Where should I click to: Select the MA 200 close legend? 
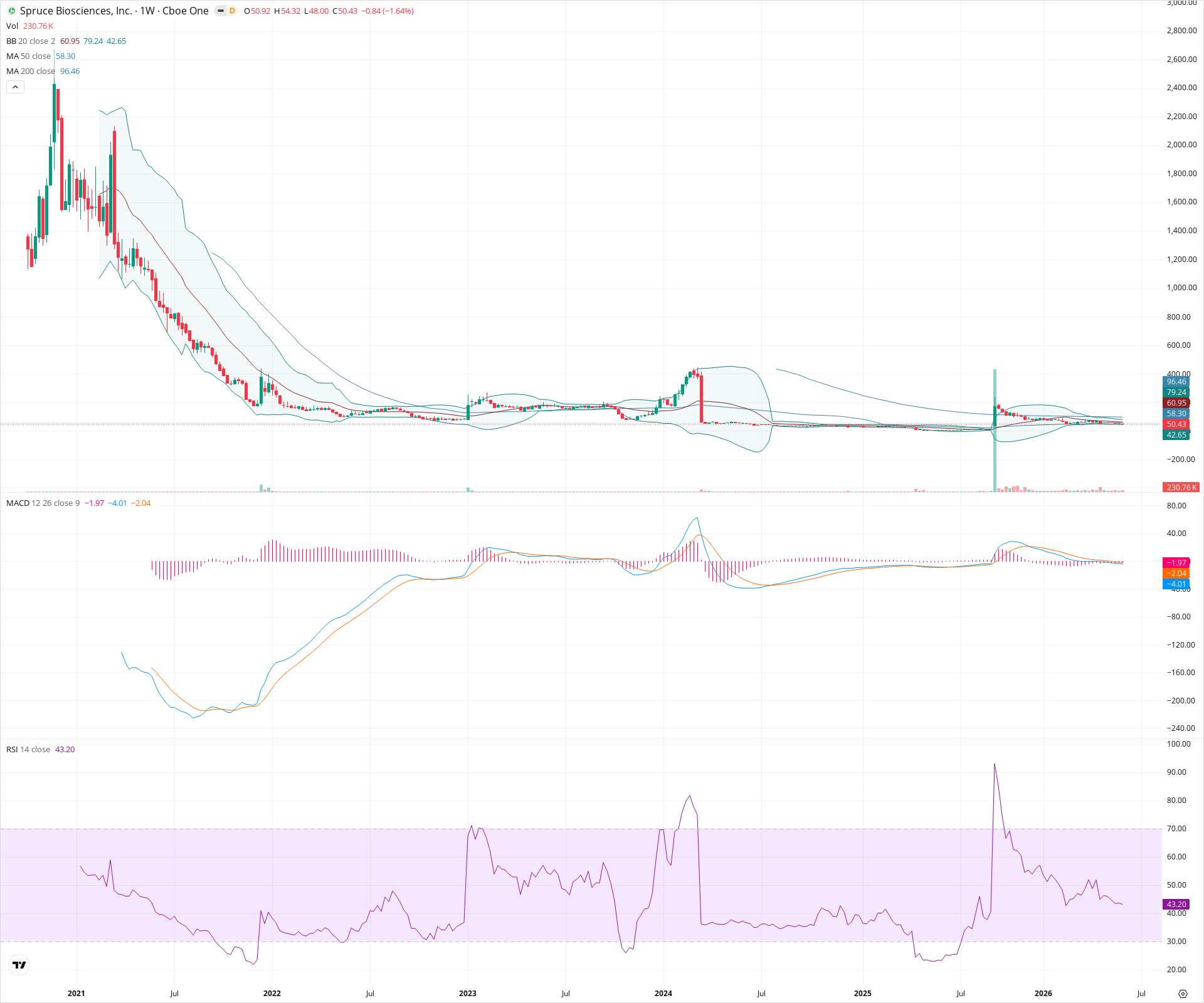click(31, 71)
